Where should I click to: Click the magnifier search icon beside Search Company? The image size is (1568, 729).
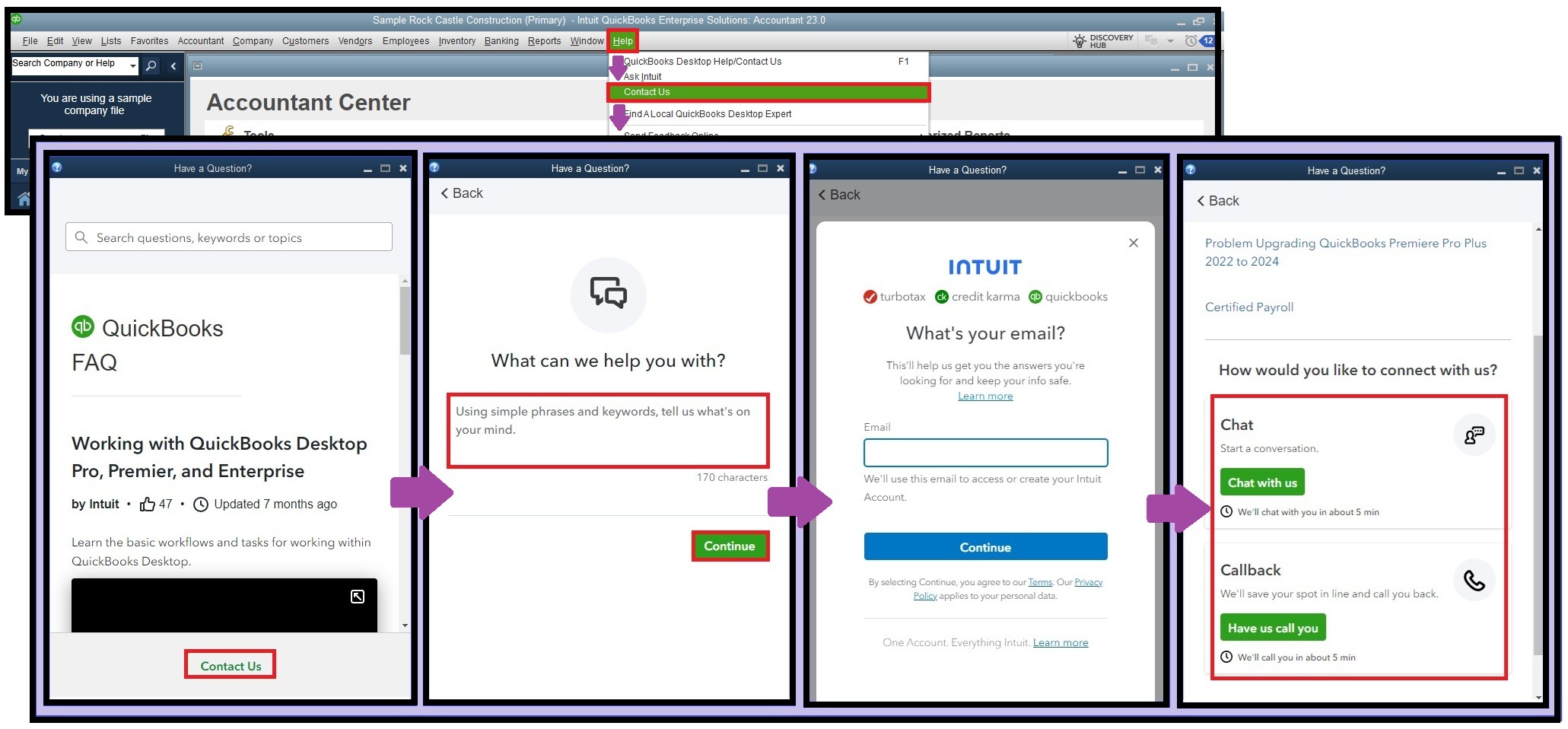point(151,66)
